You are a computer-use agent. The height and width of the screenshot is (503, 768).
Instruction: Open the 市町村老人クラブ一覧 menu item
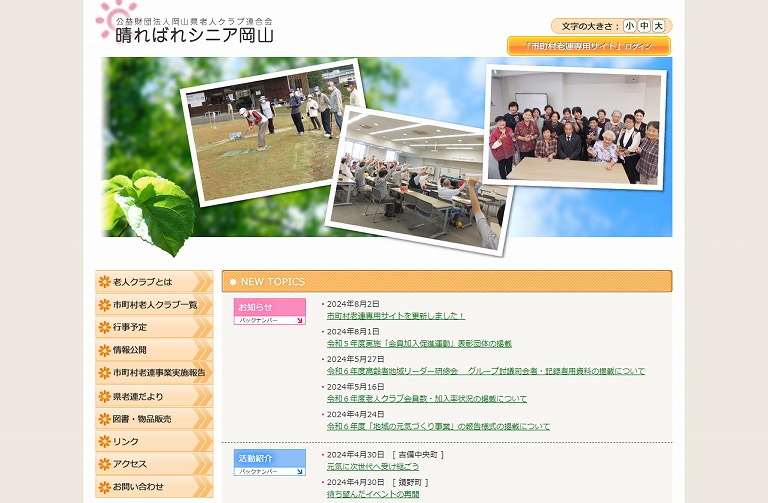[154, 305]
